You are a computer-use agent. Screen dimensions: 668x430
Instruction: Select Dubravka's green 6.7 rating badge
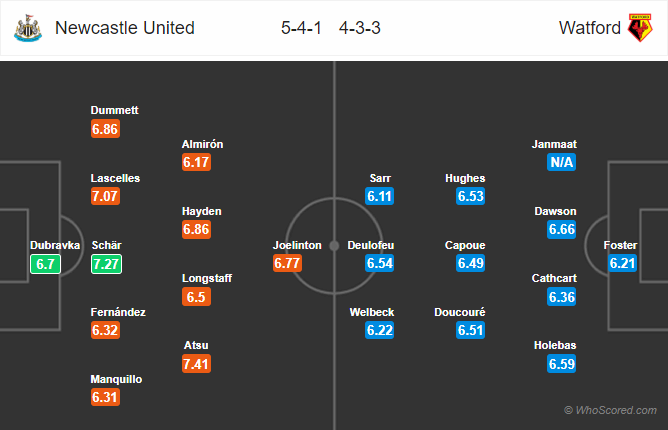[x=46, y=264]
